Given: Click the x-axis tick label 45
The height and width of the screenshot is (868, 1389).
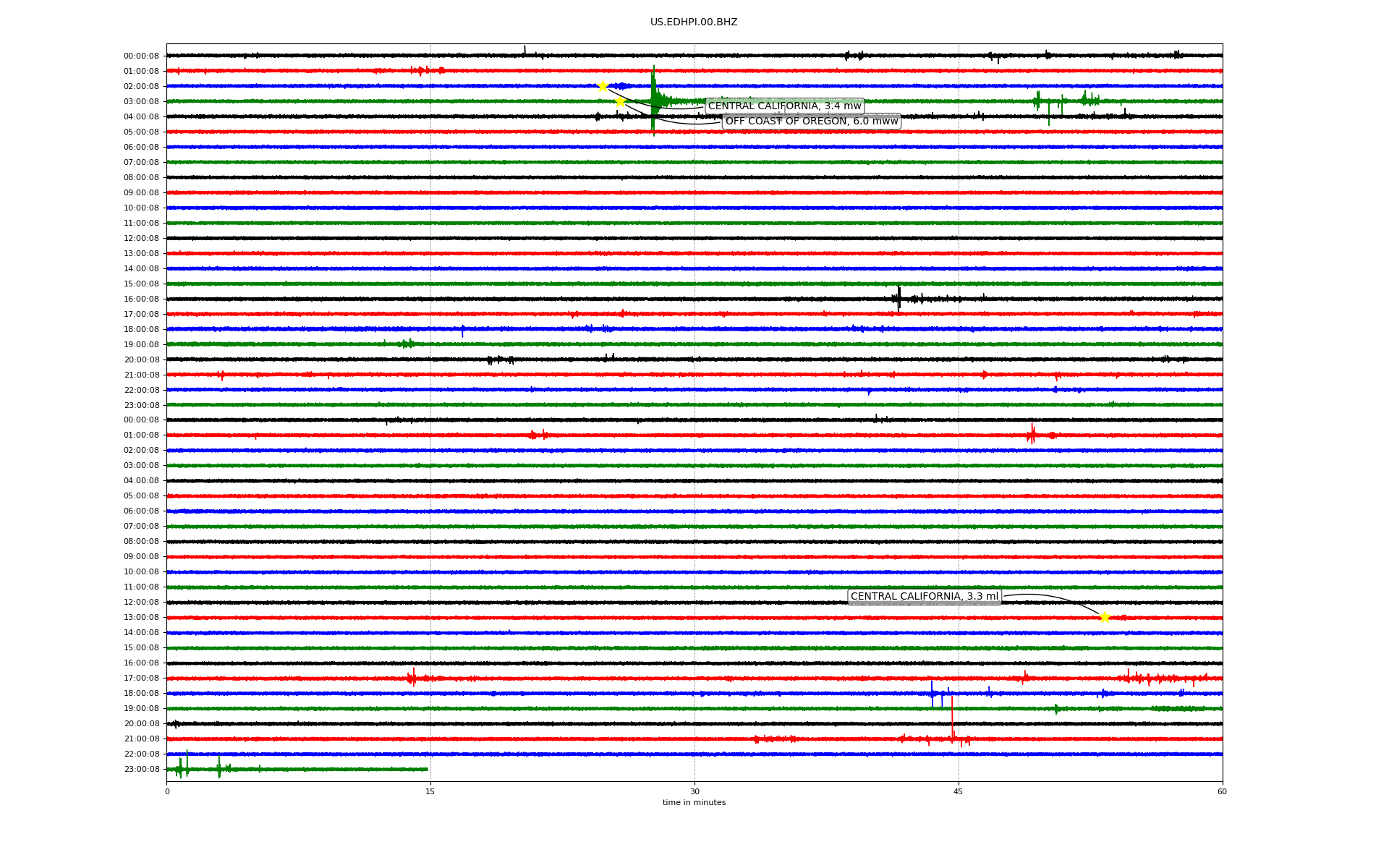Looking at the screenshot, I should coord(959,791).
